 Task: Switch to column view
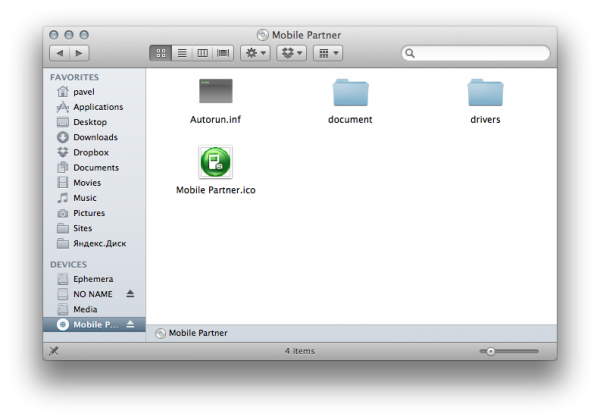202,53
